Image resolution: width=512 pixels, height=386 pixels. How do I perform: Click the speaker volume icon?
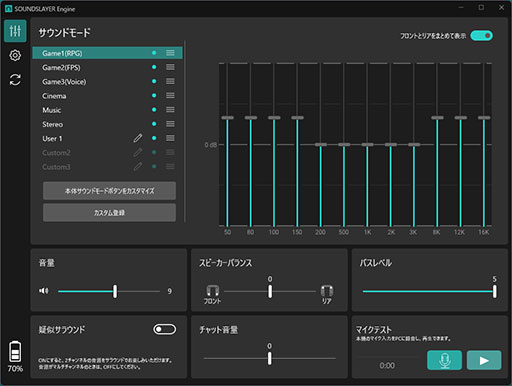[44, 291]
